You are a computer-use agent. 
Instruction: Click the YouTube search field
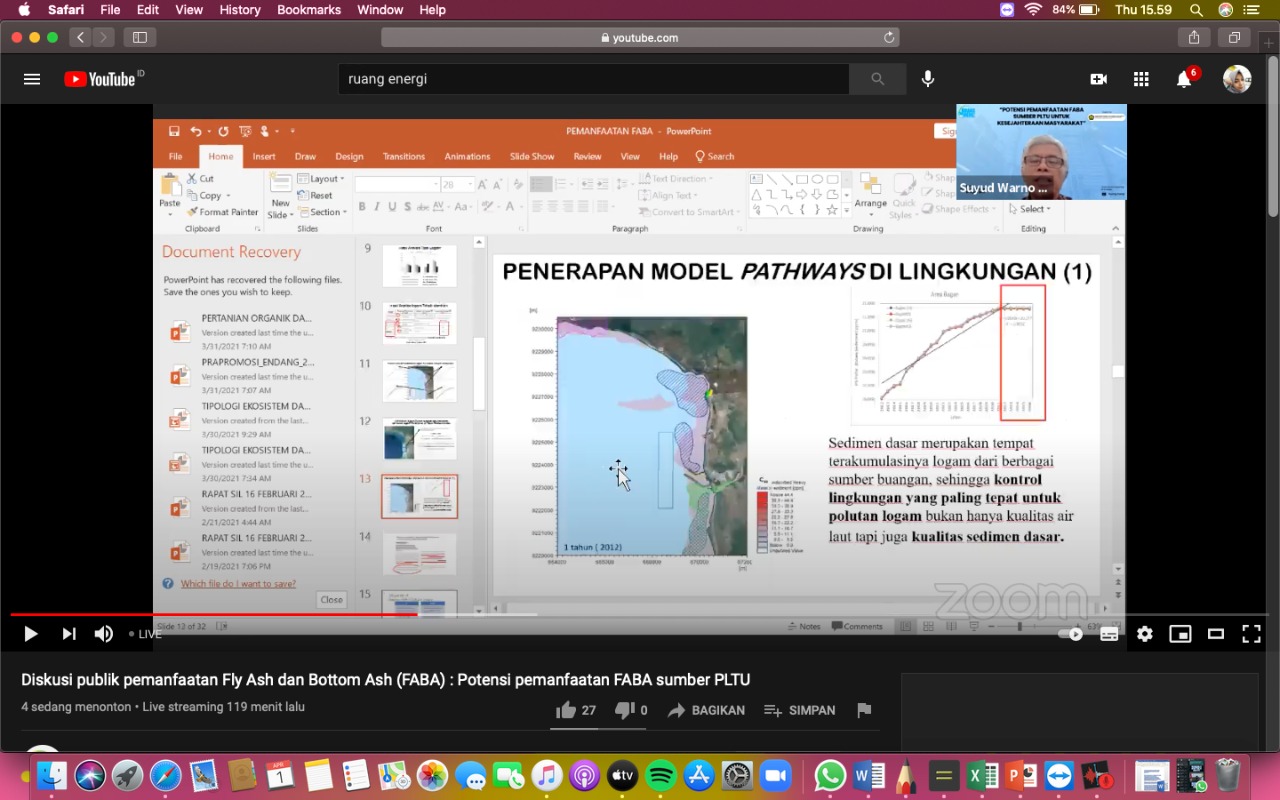click(594, 79)
